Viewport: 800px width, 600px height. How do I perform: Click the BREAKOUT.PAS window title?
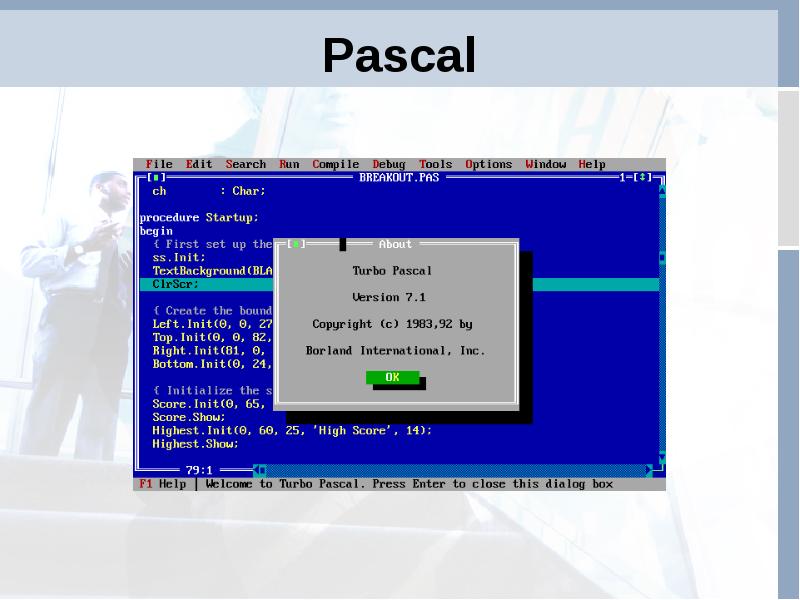[399, 178]
